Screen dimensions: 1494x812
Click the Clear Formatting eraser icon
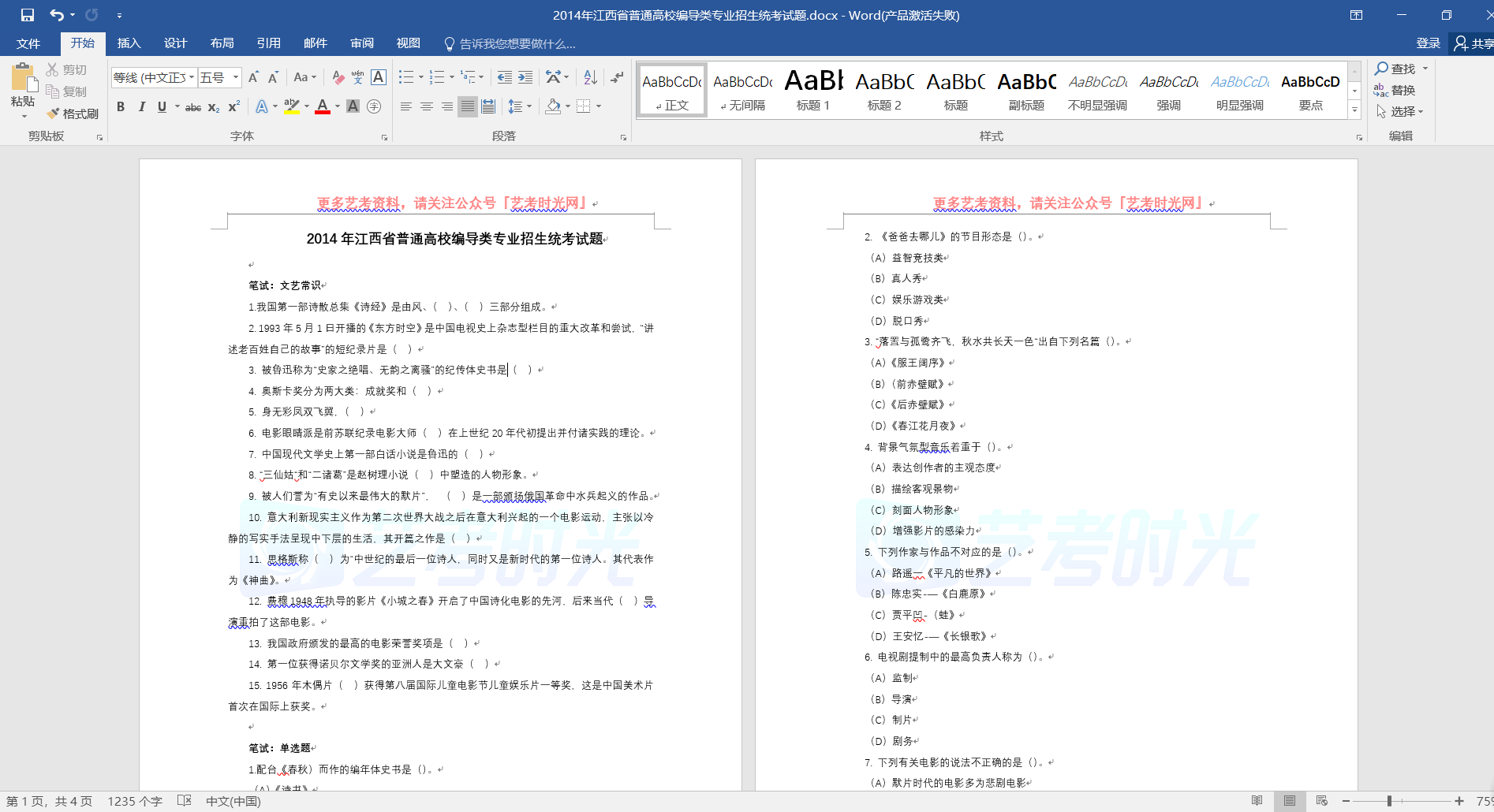[x=338, y=77]
